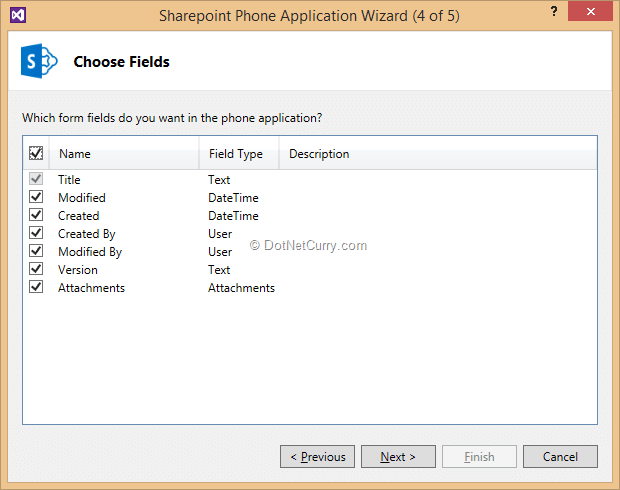The width and height of the screenshot is (620, 490).
Task: Click User type in Modified By row
Action: [x=220, y=252]
